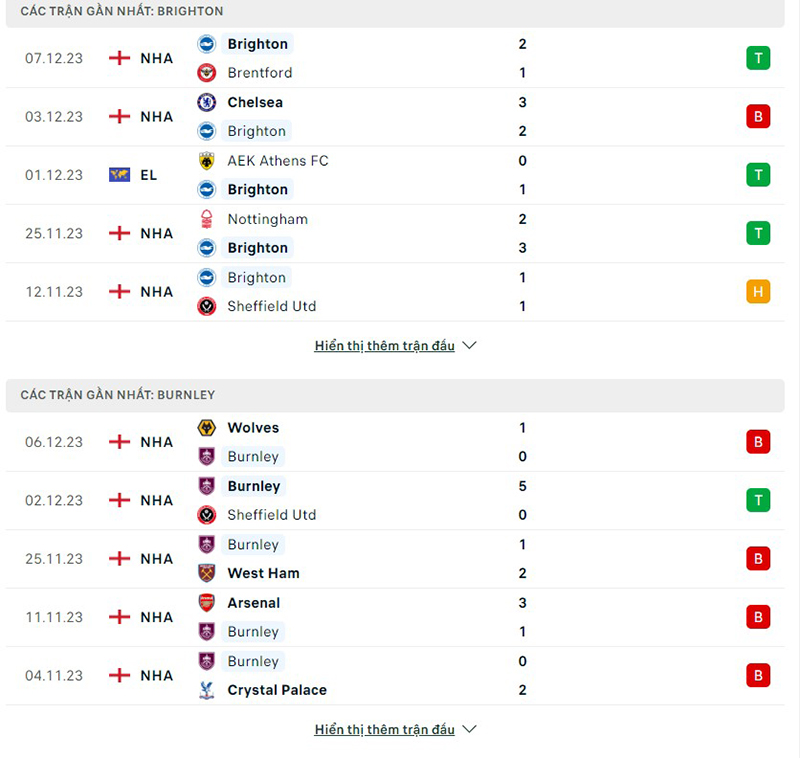Click the Crystal Palace crest icon
Viewport: 800px width, 758px height.
tap(207, 690)
